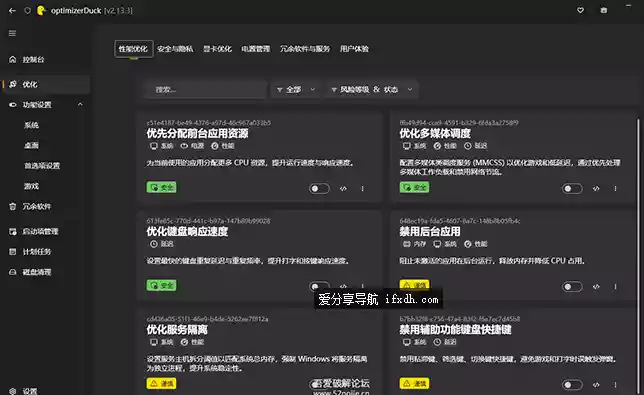The width and height of the screenshot is (644, 395).
Task: Open the 风险等级 & 状态 dropdown
Action: point(371,90)
